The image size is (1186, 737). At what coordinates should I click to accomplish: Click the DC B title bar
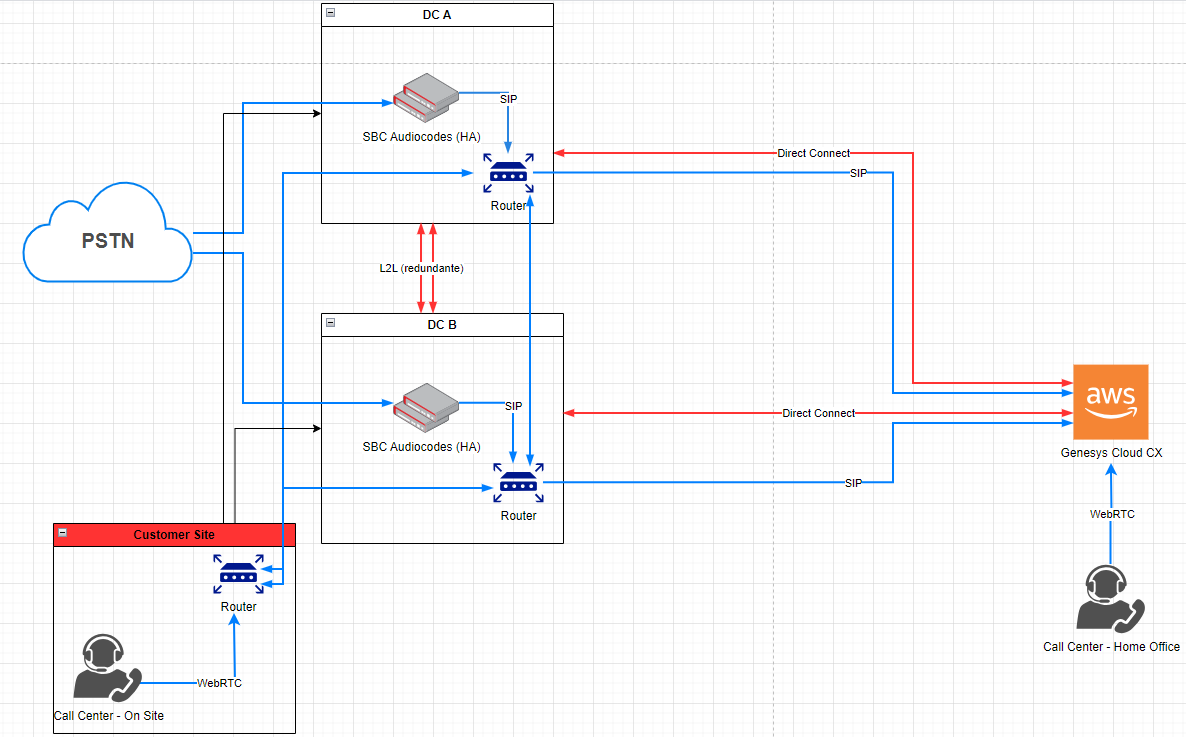click(442, 325)
